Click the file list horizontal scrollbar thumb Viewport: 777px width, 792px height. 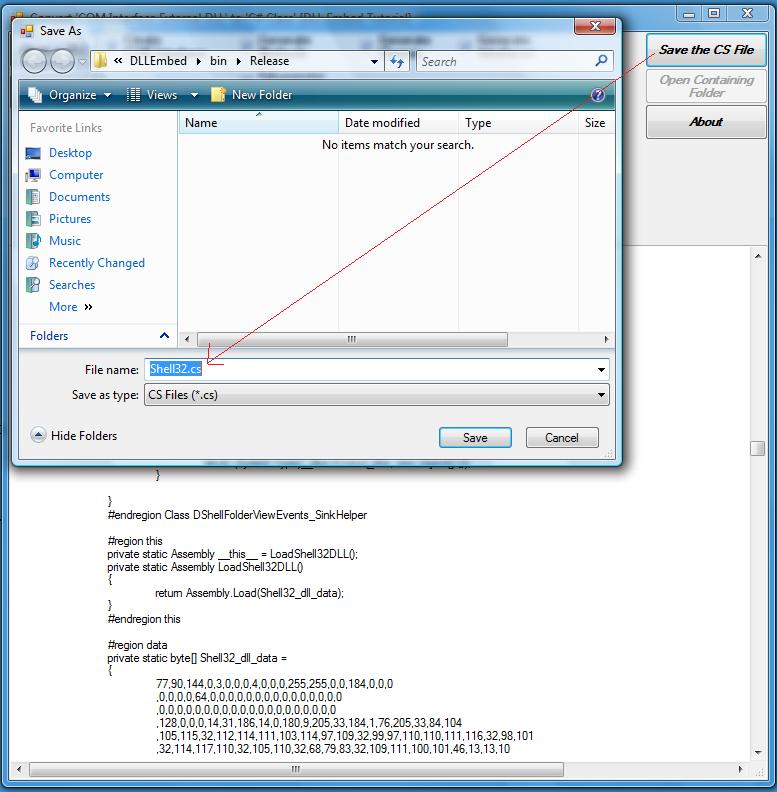[x=352, y=339]
